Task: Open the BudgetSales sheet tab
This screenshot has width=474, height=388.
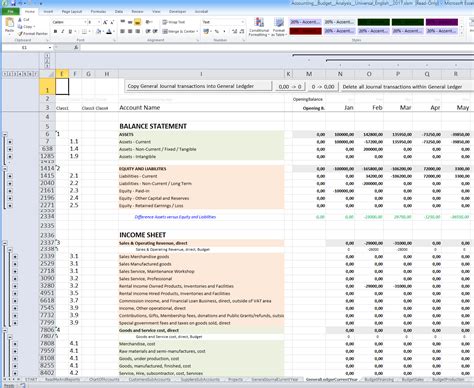Action: 413,379
